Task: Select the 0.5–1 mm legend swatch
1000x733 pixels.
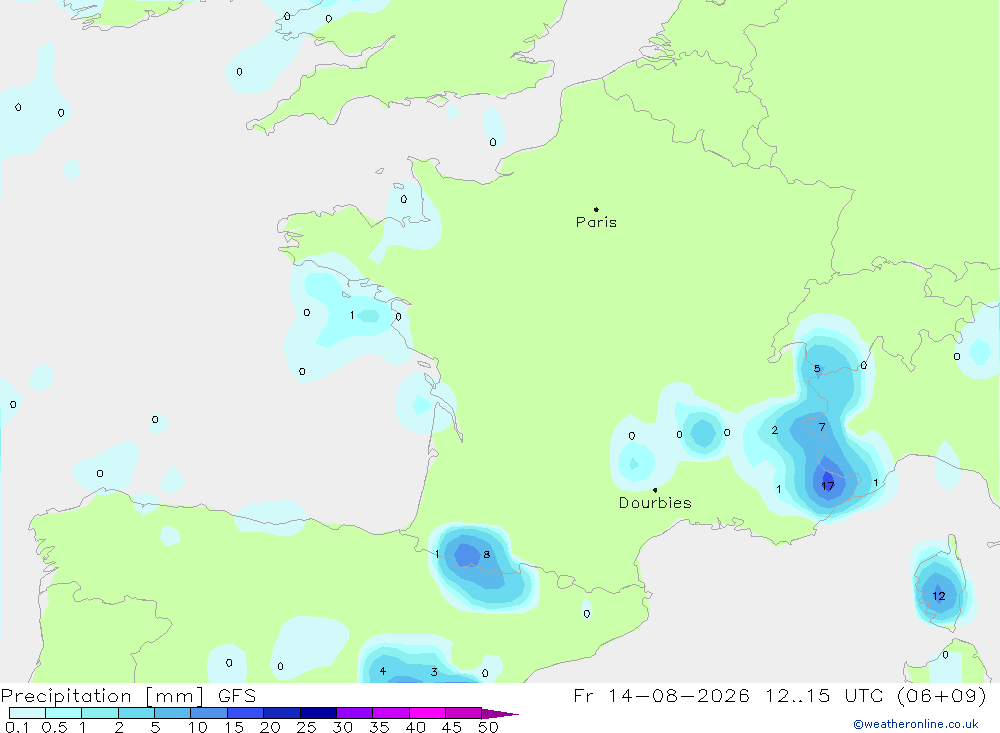Action: 64,713
